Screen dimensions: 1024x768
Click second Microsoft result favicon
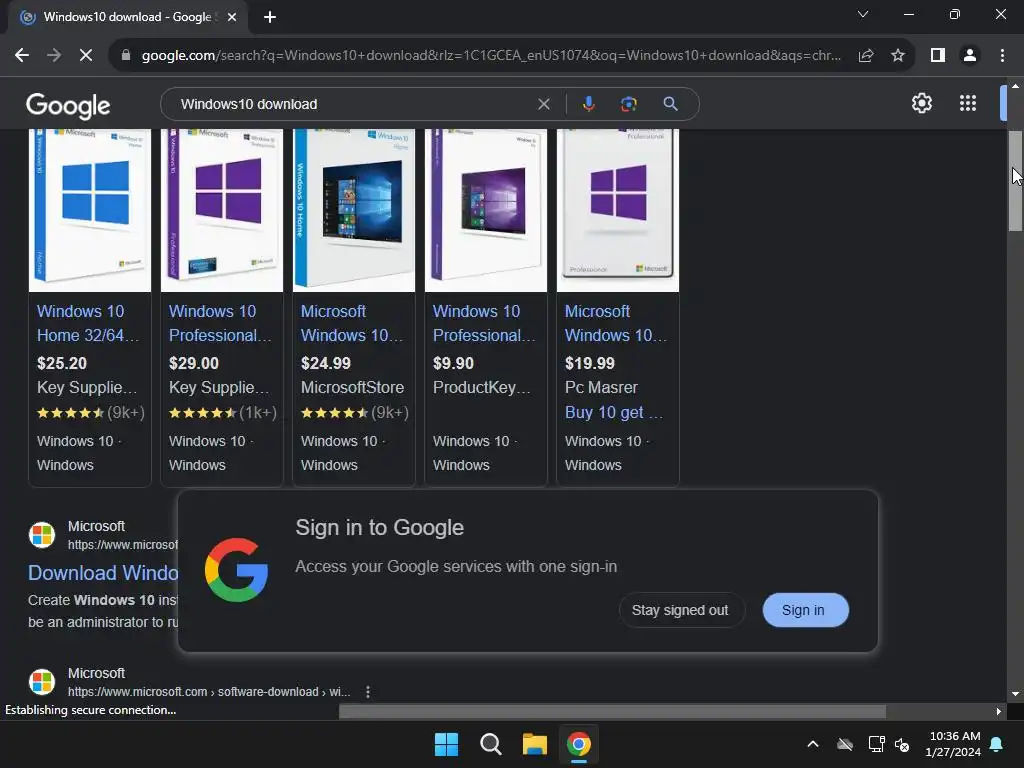pyautogui.click(x=42, y=681)
